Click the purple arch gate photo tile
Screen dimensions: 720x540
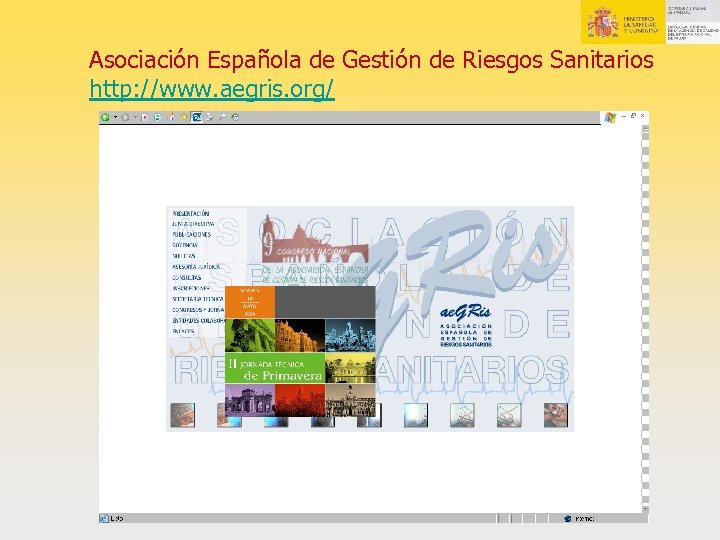point(250,400)
